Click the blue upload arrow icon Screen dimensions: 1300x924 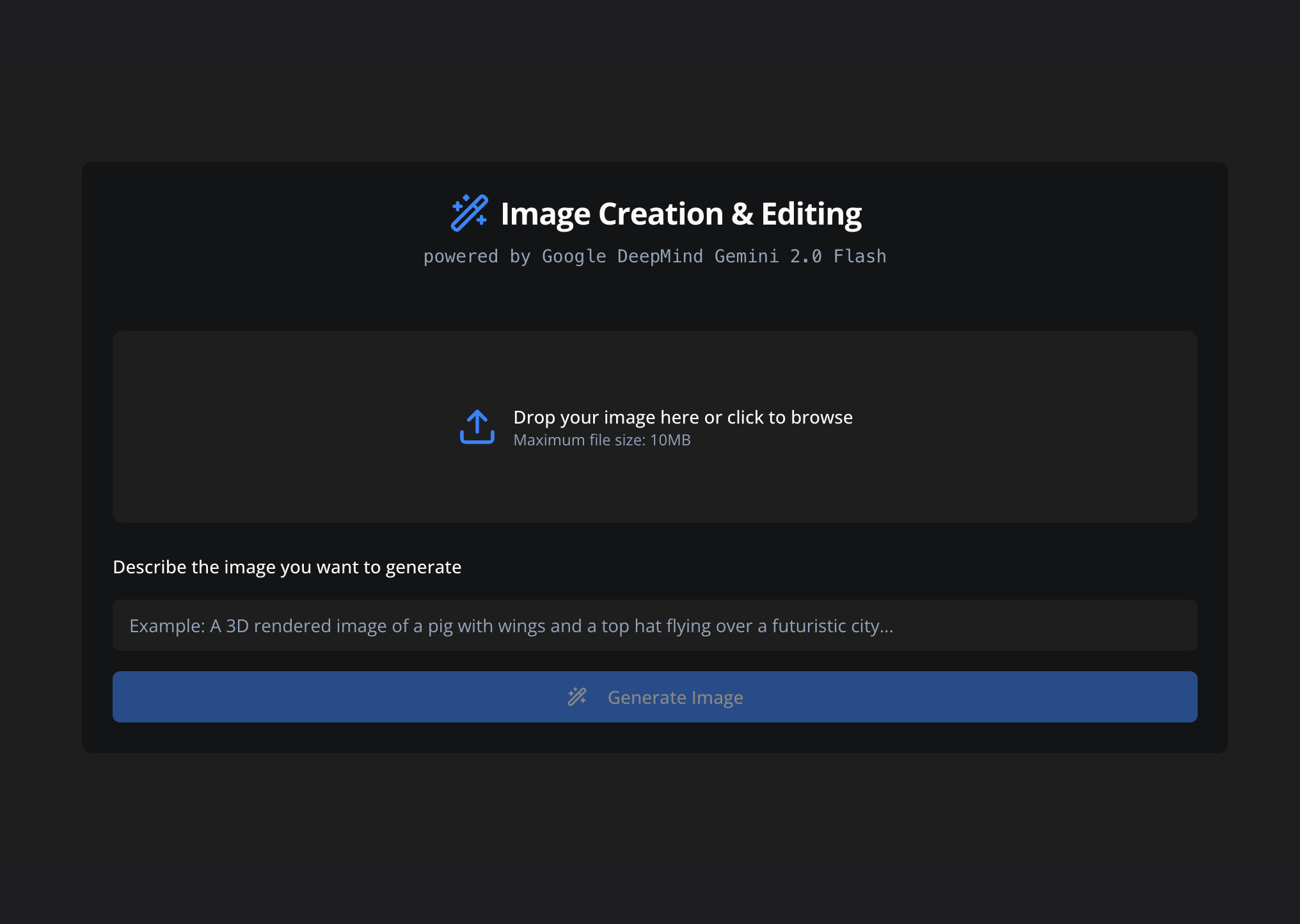[477, 427]
